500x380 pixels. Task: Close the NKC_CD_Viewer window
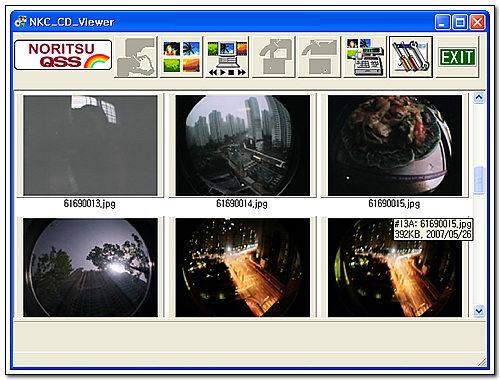pos(477,22)
